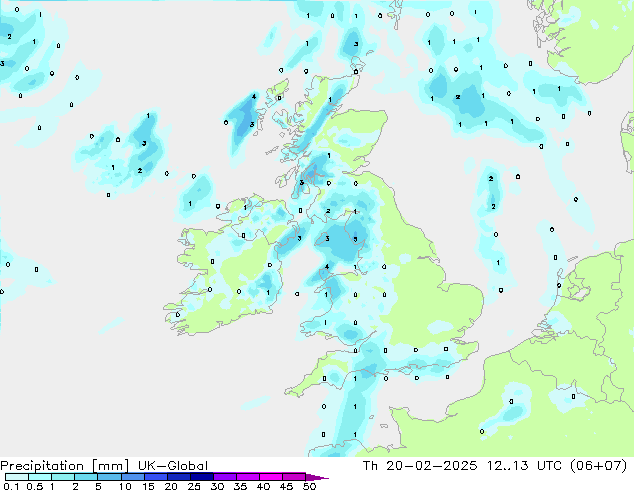This screenshot has width=634, height=490.
Task: Click the "Precipitation" title word
Action: [x=42, y=466]
